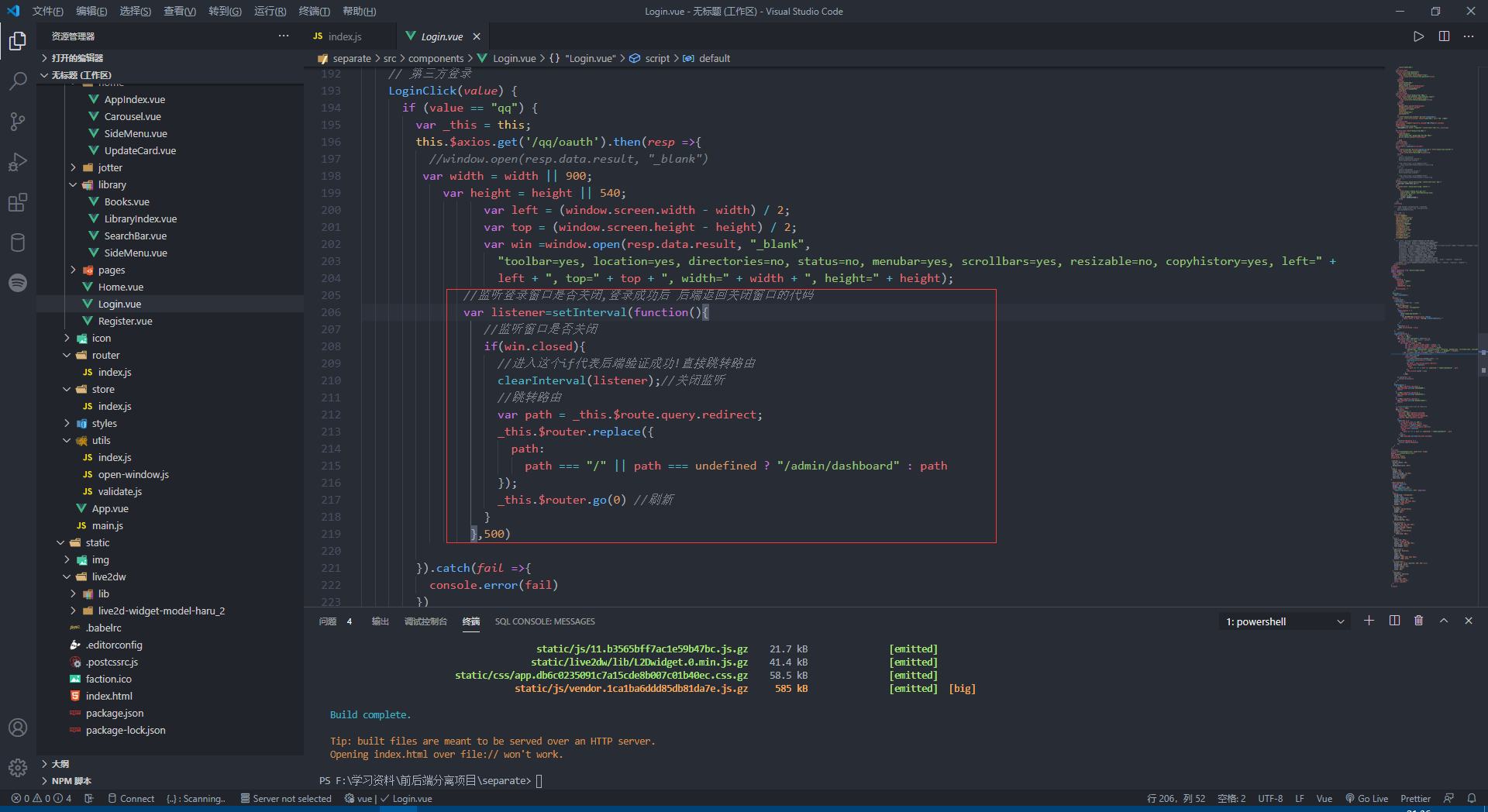This screenshot has height=812, width=1488.
Task: Open the 终端(T) menu
Action: [x=315, y=11]
